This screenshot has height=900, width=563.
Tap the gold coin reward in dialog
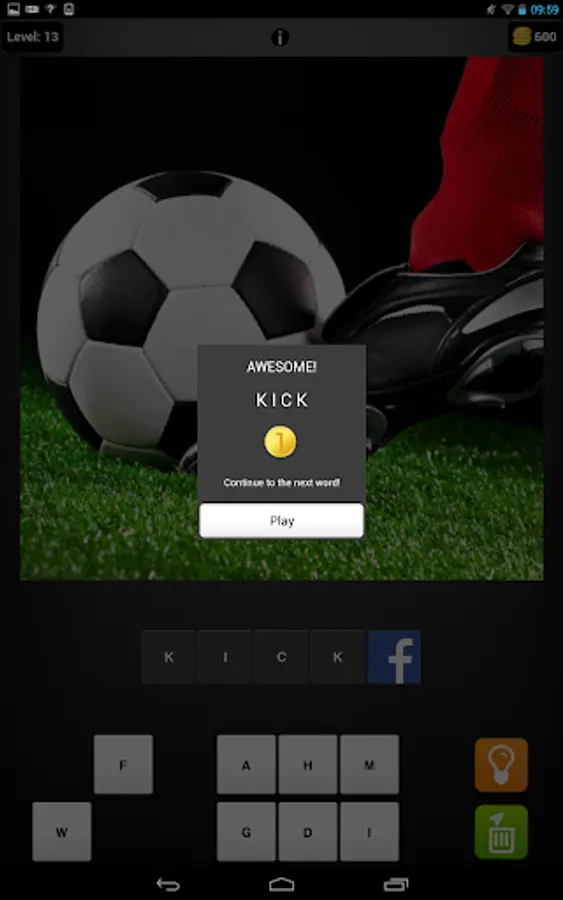pyautogui.click(x=280, y=442)
